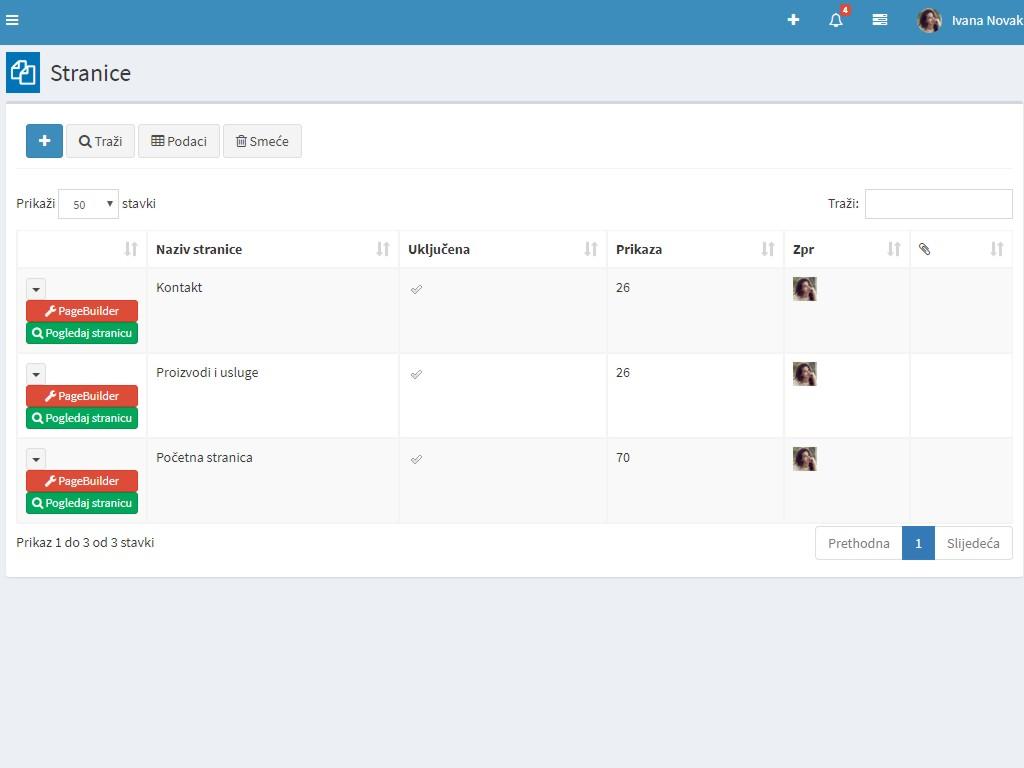Click Ivana Novak's profile avatar
Screen dimensions: 1024x768
929,21
